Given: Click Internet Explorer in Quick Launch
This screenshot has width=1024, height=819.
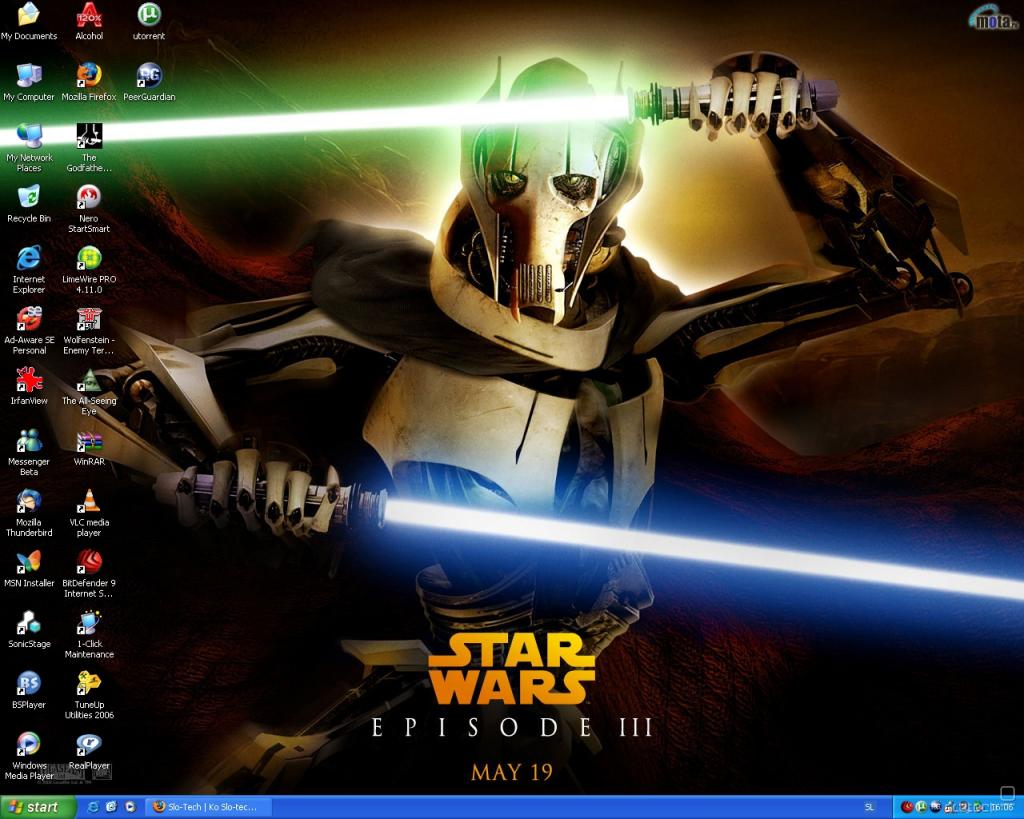Looking at the screenshot, I should [93, 807].
